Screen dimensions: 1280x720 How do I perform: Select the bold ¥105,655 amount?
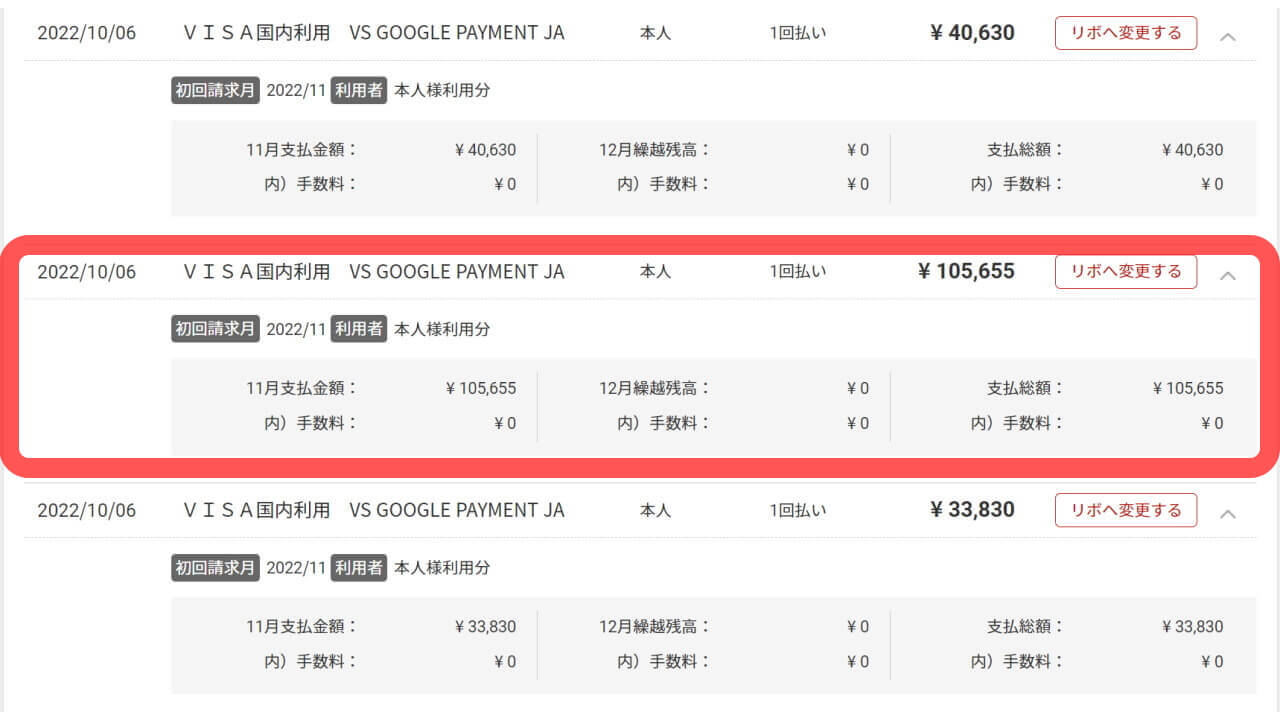click(x=966, y=271)
